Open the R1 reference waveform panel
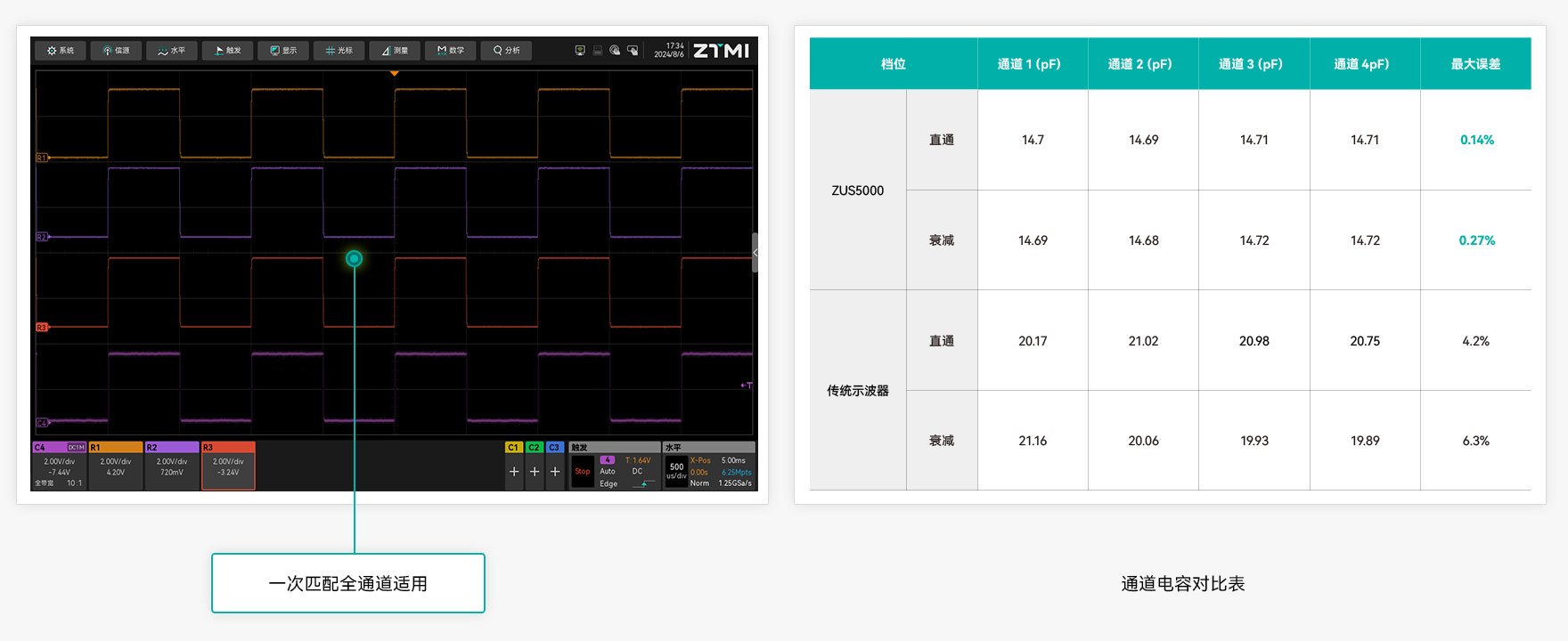This screenshot has height=641, width=1568. pyautogui.click(x=116, y=466)
